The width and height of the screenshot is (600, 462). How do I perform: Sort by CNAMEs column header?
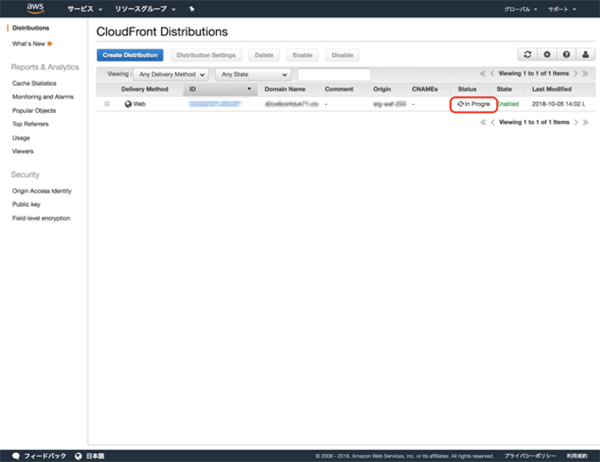(425, 89)
